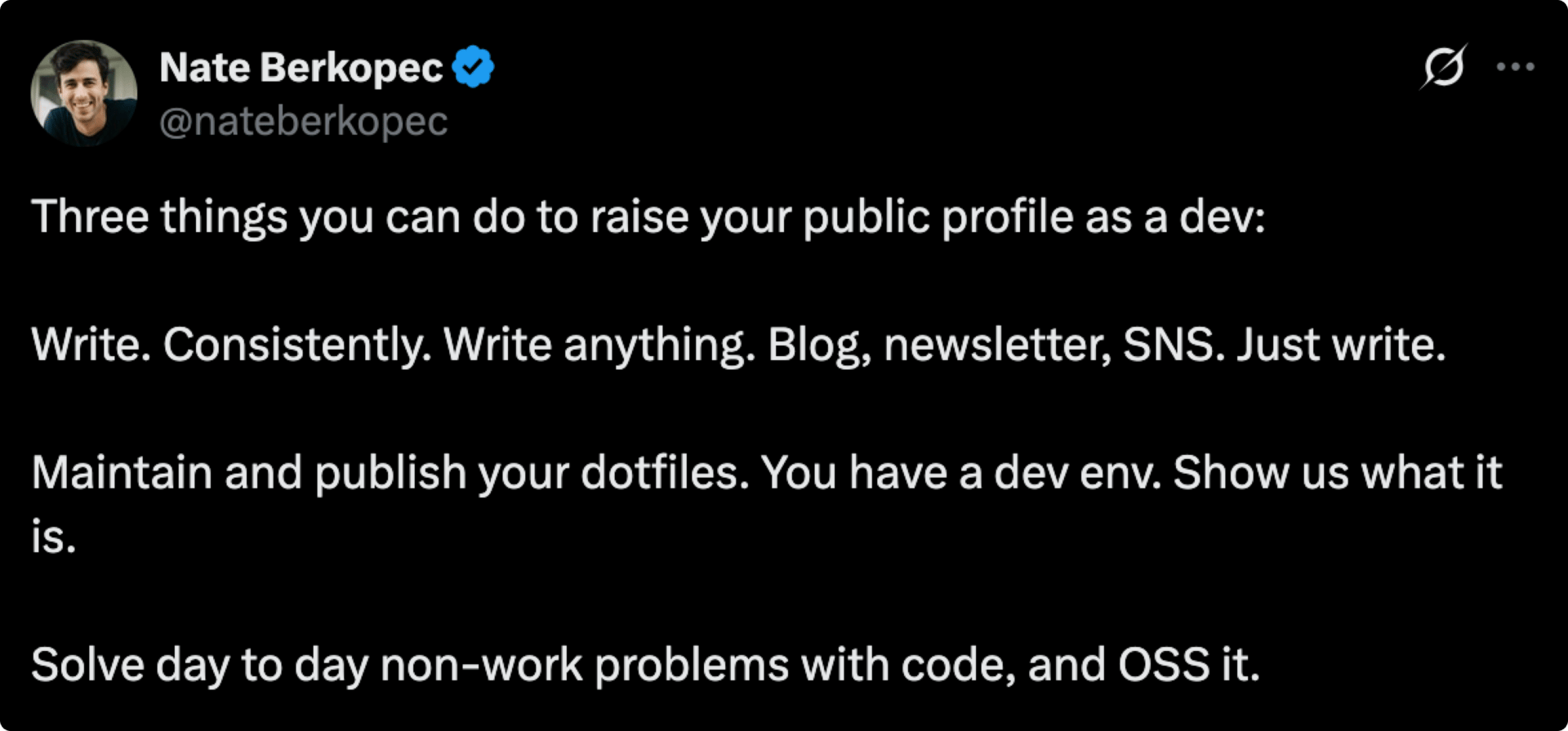
Task: Click the word non-work in the tweet
Action: [482, 665]
